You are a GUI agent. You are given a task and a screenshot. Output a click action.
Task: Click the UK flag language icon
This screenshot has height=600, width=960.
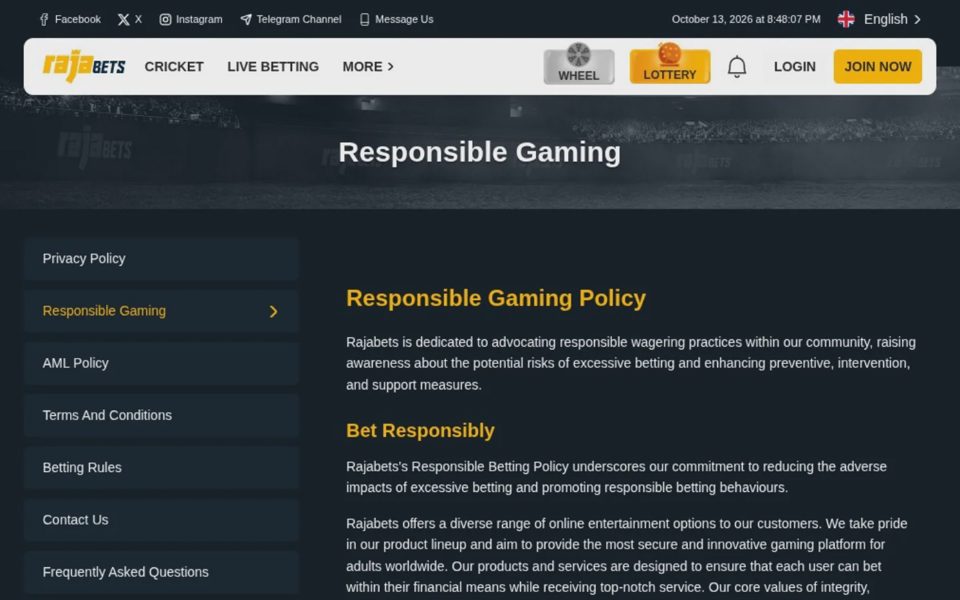pos(846,20)
